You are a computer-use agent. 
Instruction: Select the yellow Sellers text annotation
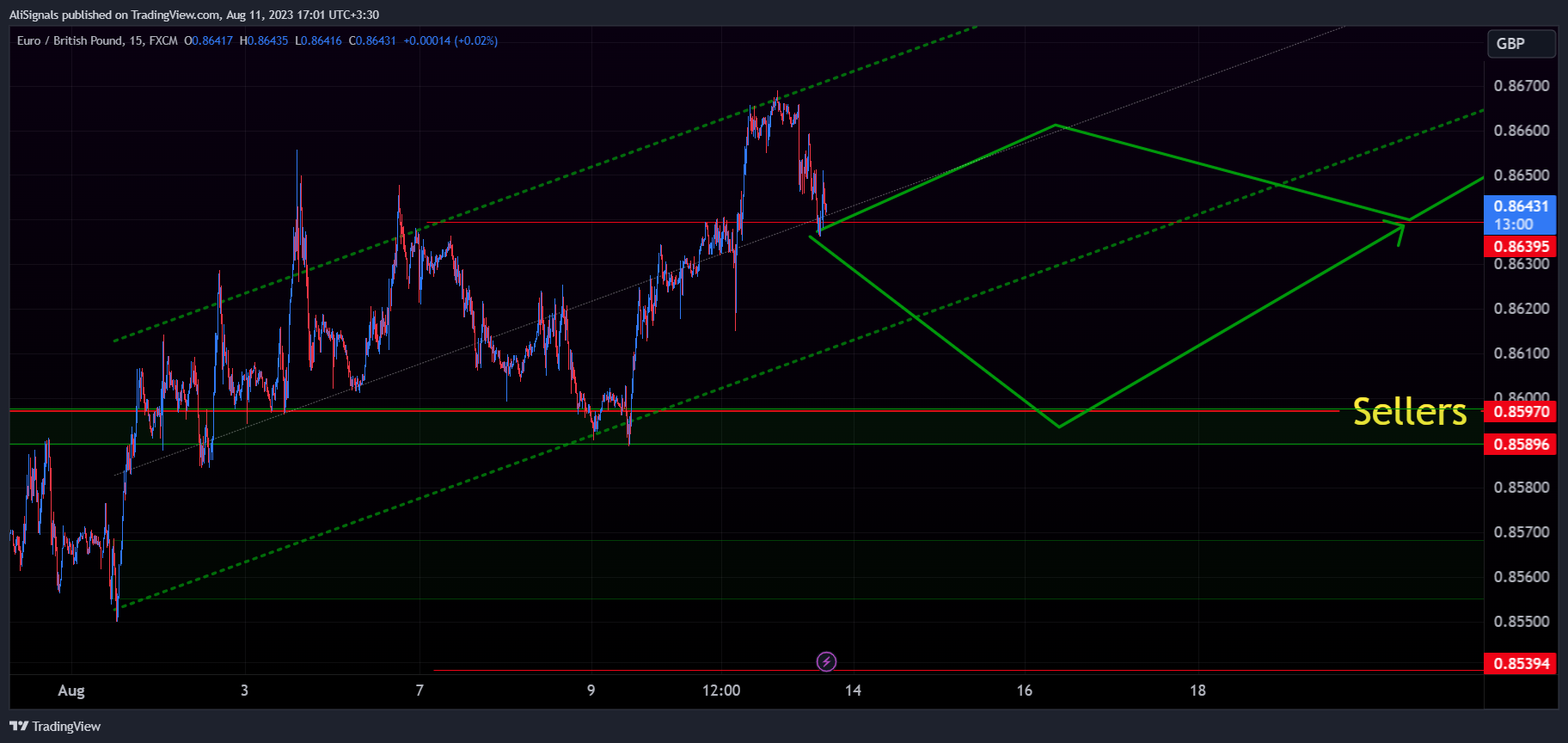pos(1410,412)
